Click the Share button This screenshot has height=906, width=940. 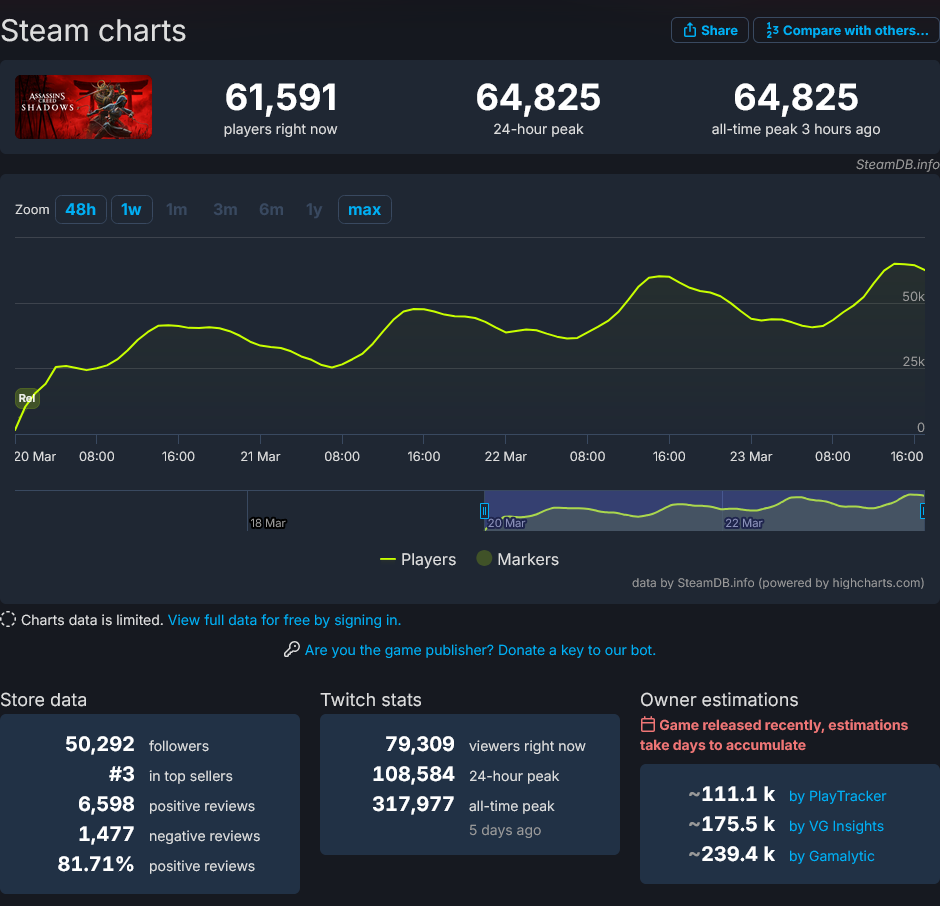(x=709, y=31)
